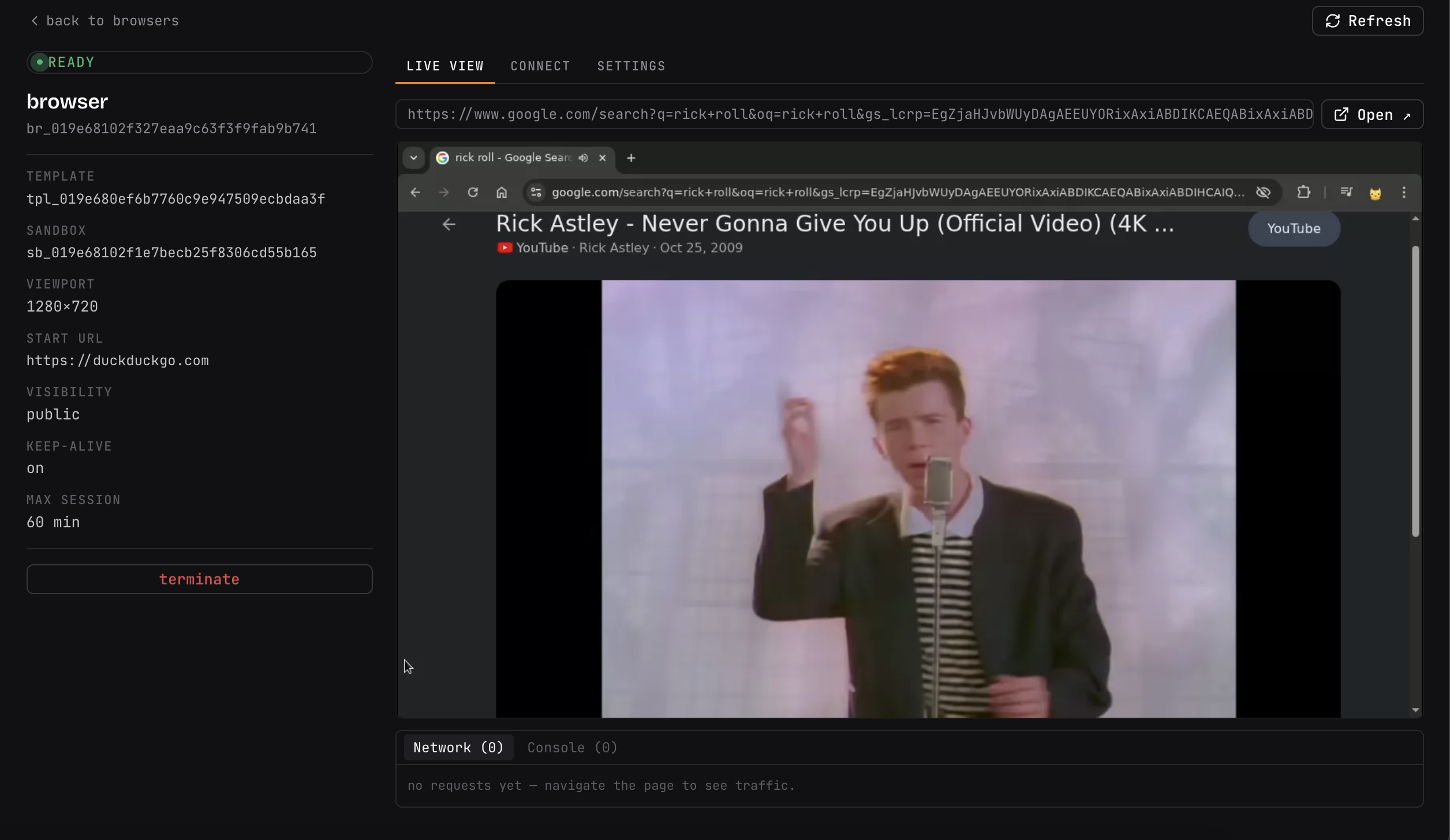Select the Console (0) tab

[x=572, y=748]
